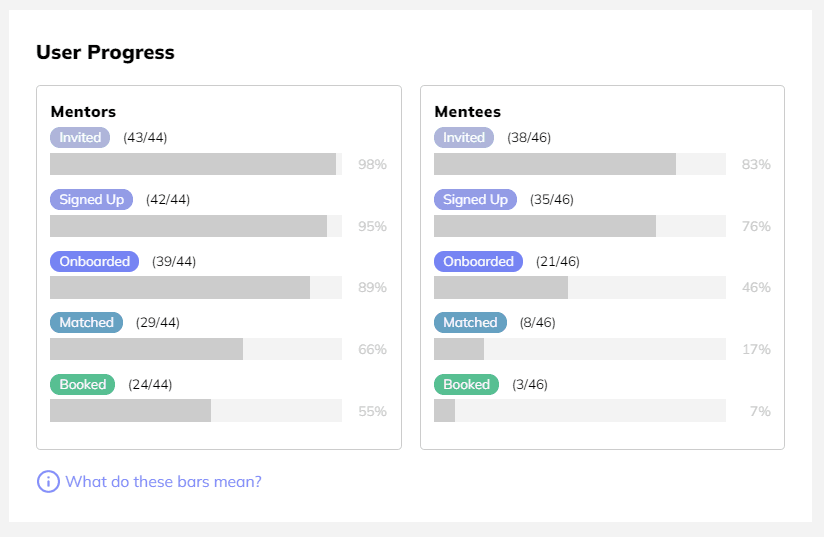Click the Mentees Invited badge

(464, 138)
